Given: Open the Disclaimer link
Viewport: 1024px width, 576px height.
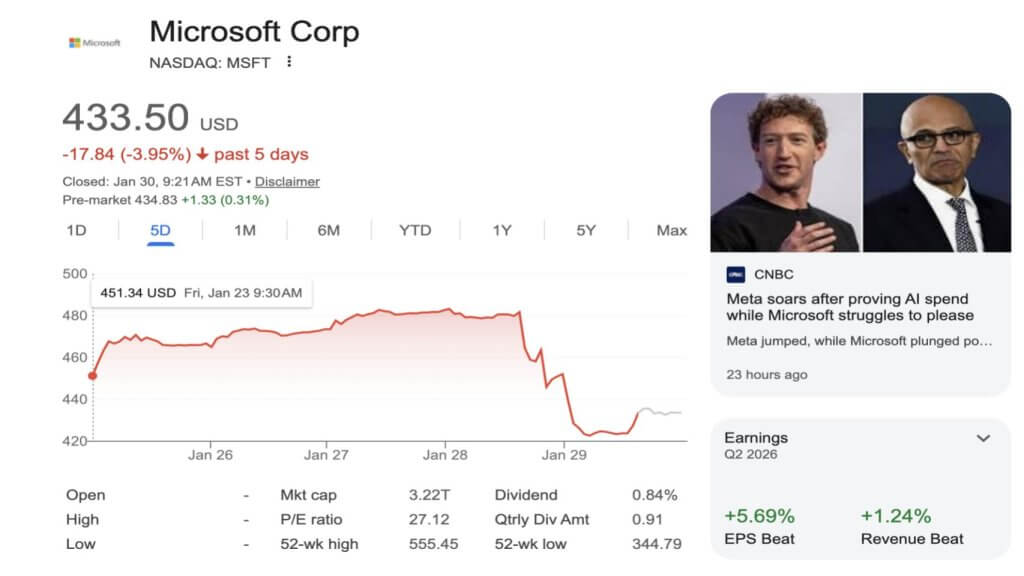Looking at the screenshot, I should [x=287, y=182].
